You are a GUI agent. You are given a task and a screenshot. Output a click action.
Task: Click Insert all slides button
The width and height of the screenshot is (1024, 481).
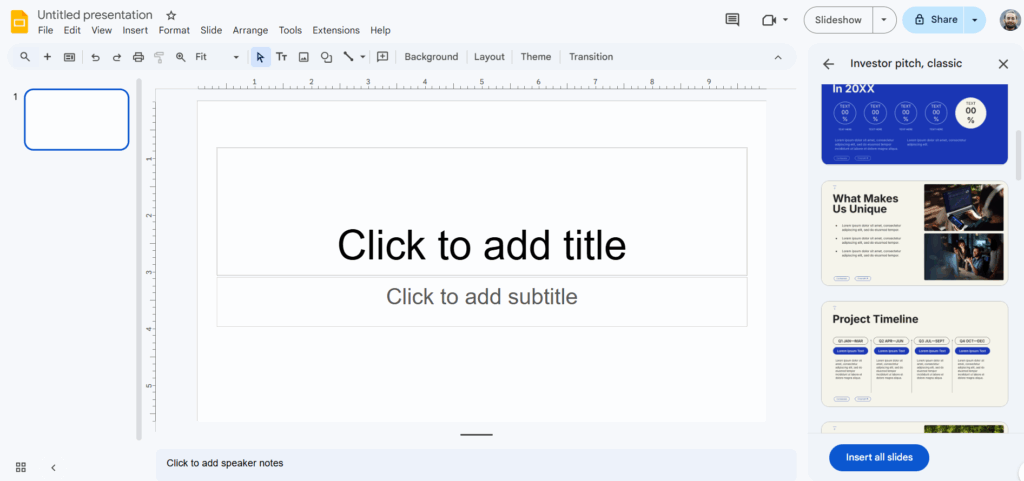point(878,457)
